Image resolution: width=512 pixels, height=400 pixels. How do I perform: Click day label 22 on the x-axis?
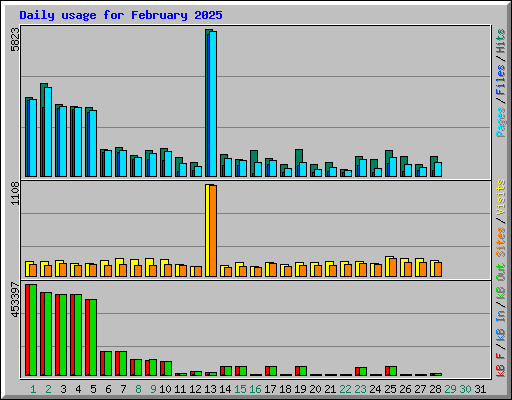click(345, 389)
